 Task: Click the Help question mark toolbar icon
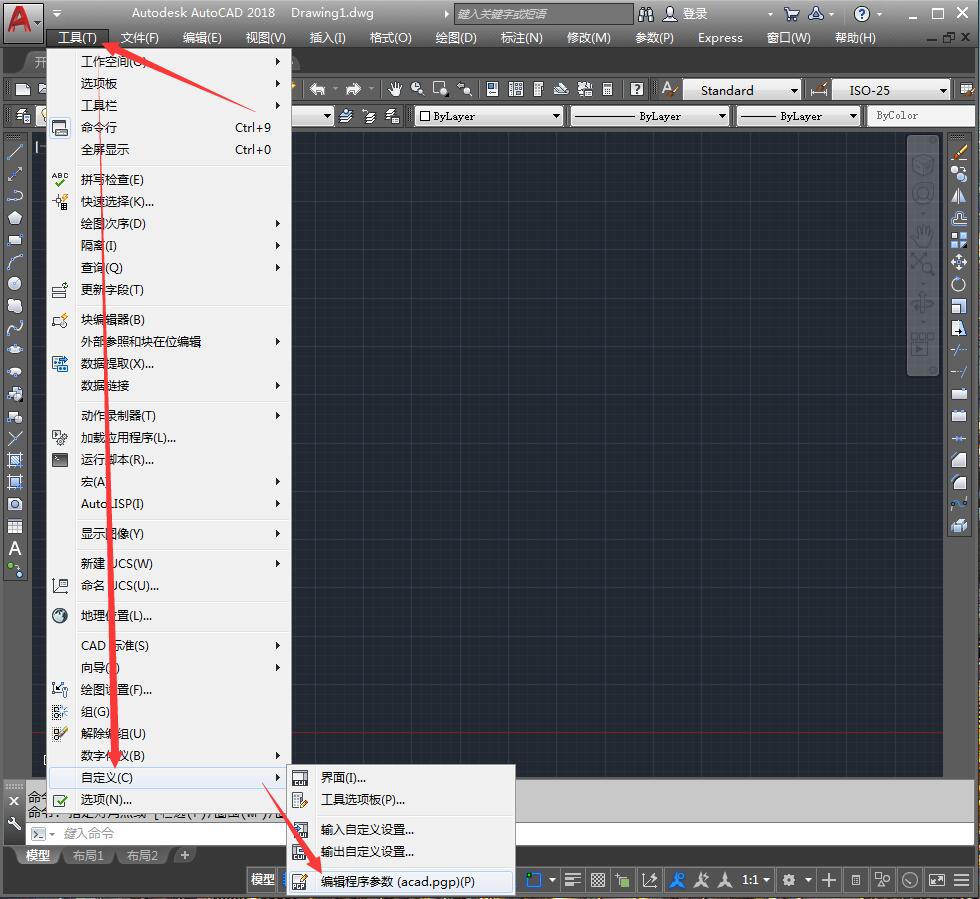(x=636, y=89)
